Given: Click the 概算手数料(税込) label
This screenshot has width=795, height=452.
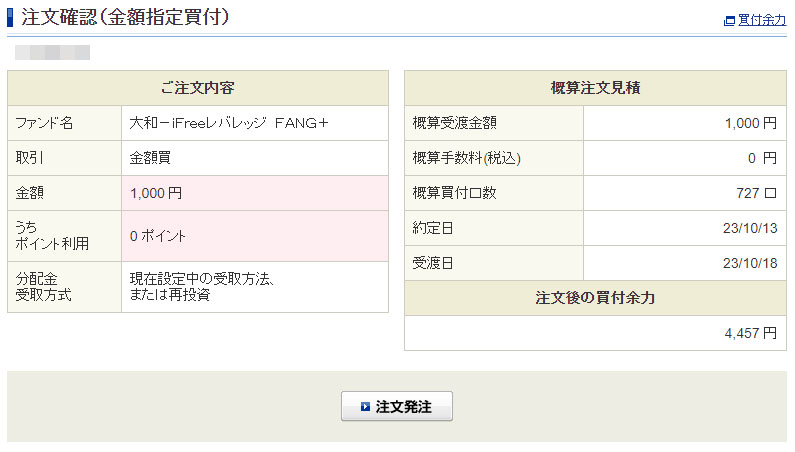Looking at the screenshot, I should 466,158.
